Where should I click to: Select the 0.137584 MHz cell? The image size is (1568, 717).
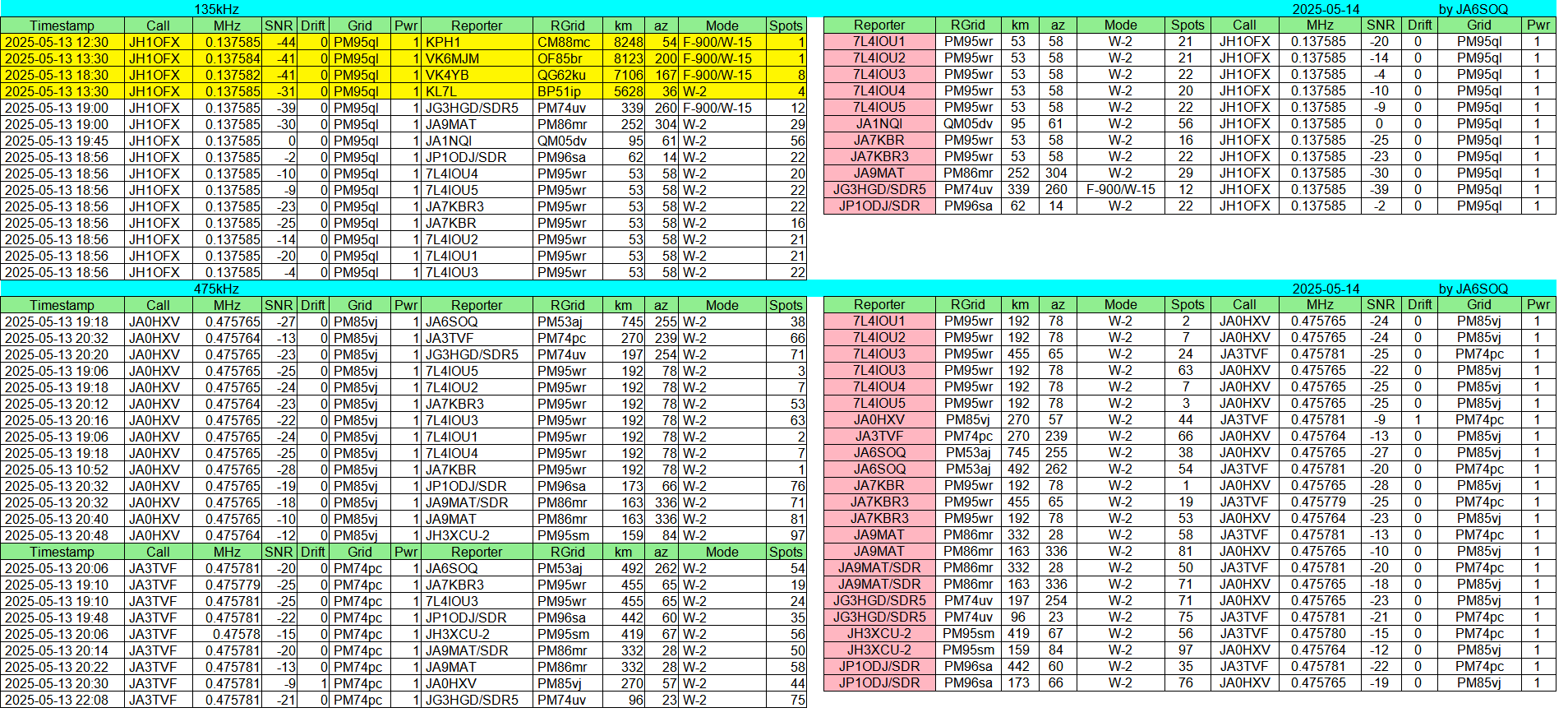pos(228,58)
